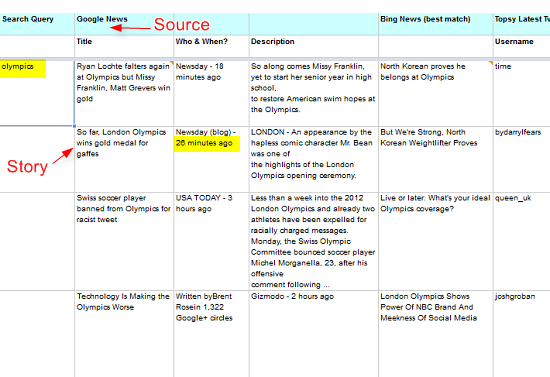Select the 'Search Query' header cell

pyautogui.click(x=37, y=24)
